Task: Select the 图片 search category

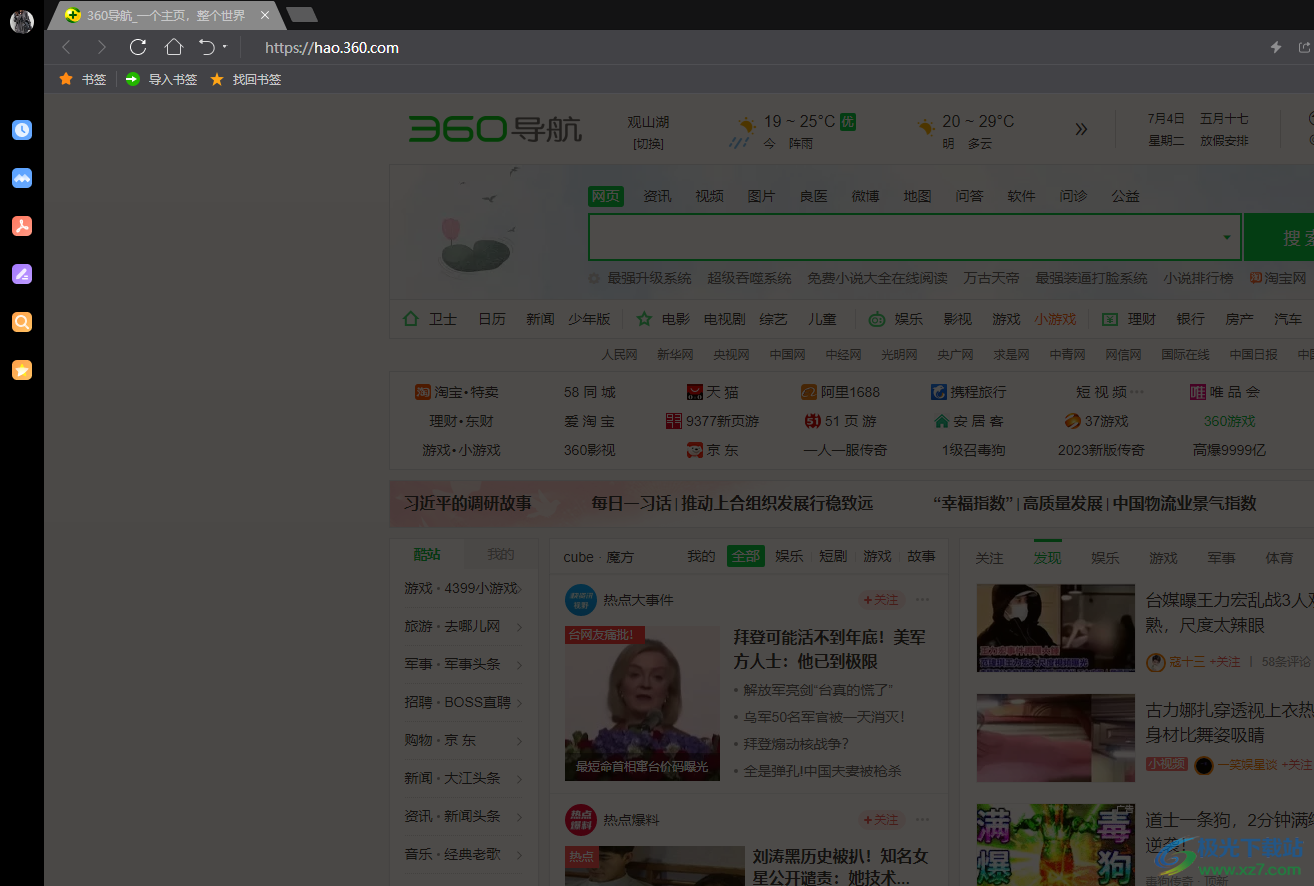Action: [x=761, y=196]
